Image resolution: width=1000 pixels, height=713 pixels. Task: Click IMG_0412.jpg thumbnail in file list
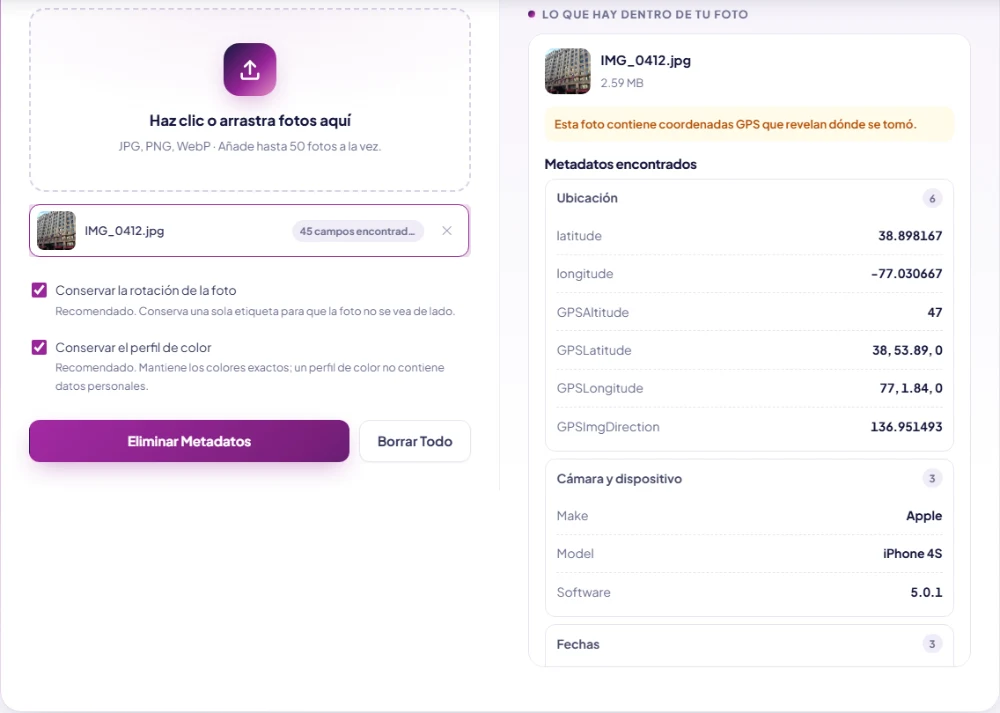point(56,230)
